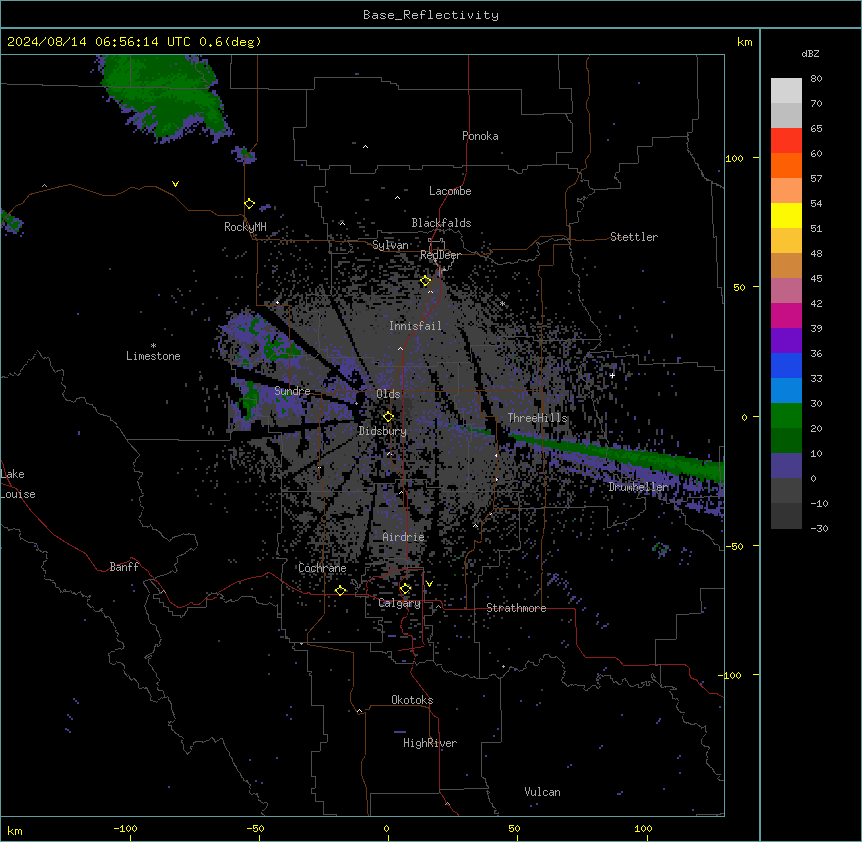Select the Lake Louise label
862x842 pixels.
pyautogui.click(x=18, y=484)
